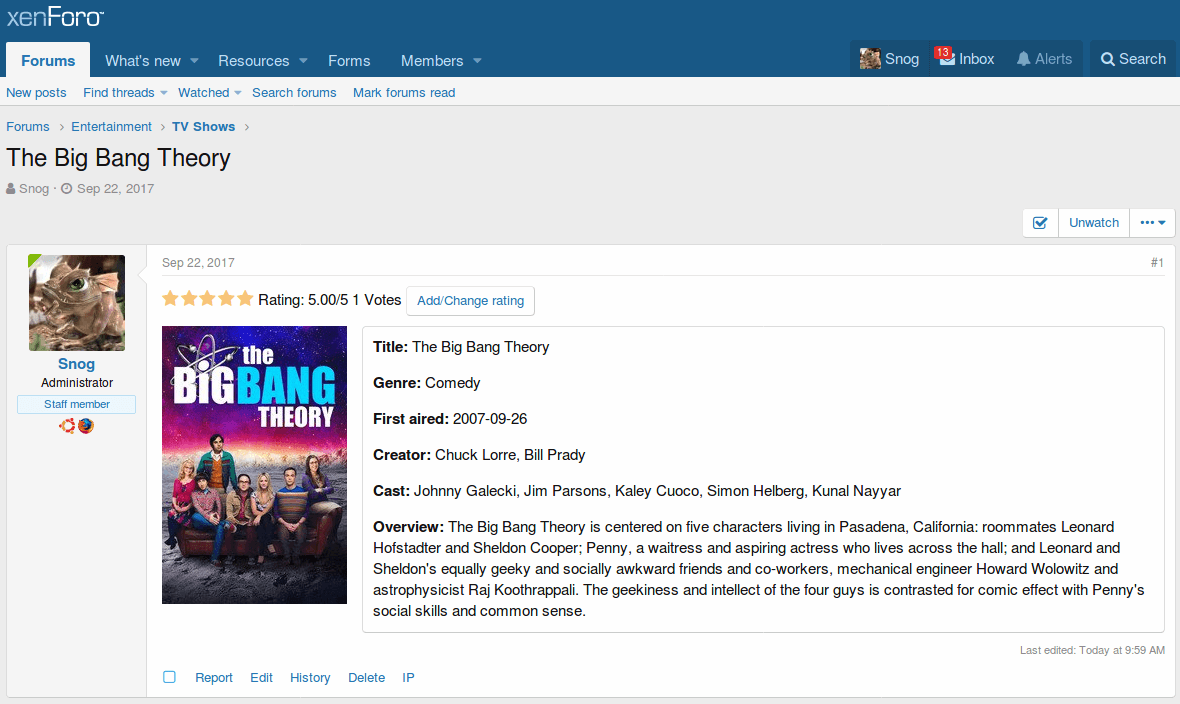Click the Entertainment breadcrumb link
Image resolution: width=1180 pixels, height=704 pixels.
[111, 127]
